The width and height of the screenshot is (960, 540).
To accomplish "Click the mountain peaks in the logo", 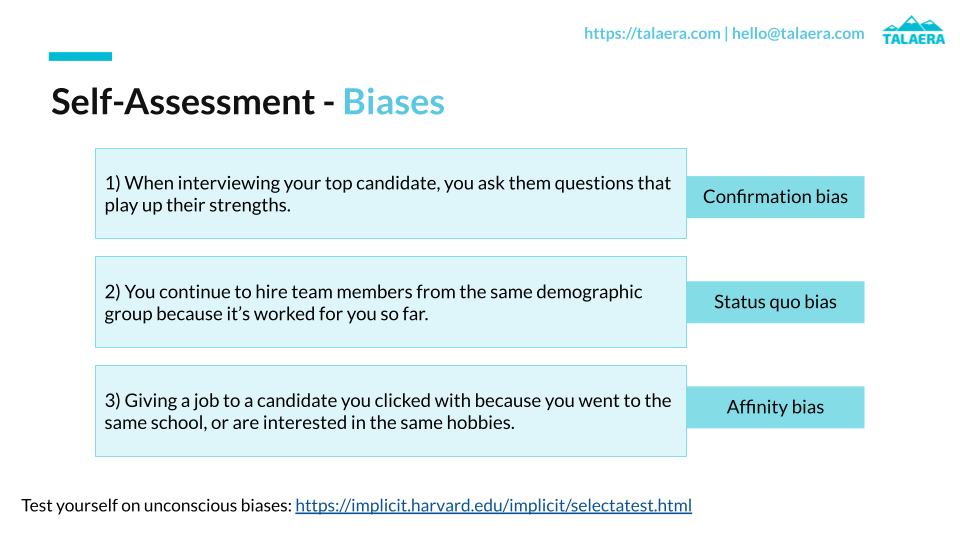I will click(913, 23).
